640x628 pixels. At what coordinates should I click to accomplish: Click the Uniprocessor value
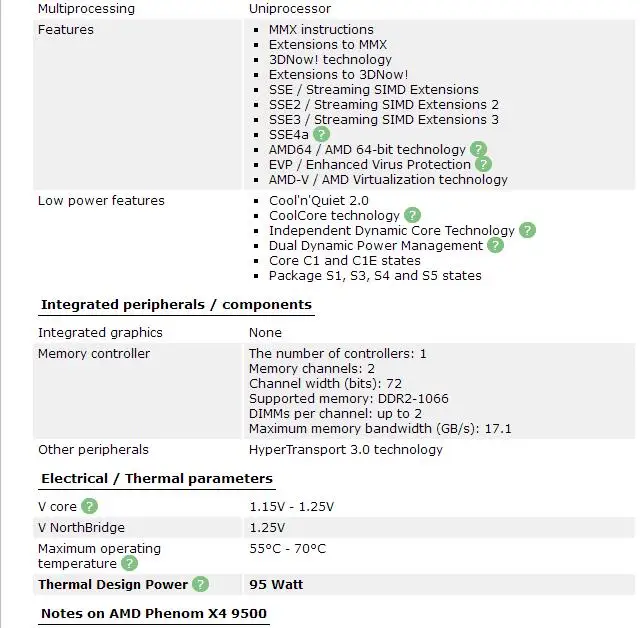tap(290, 9)
